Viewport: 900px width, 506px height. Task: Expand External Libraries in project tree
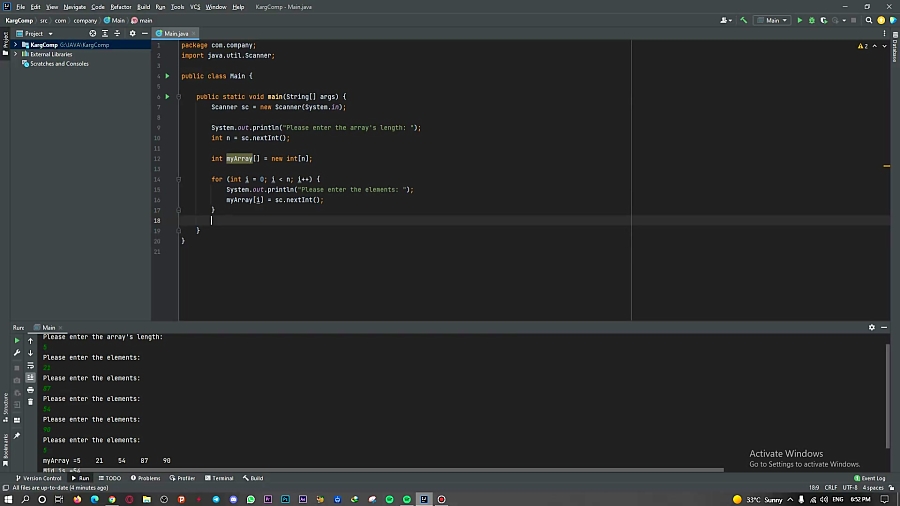tap(15, 54)
